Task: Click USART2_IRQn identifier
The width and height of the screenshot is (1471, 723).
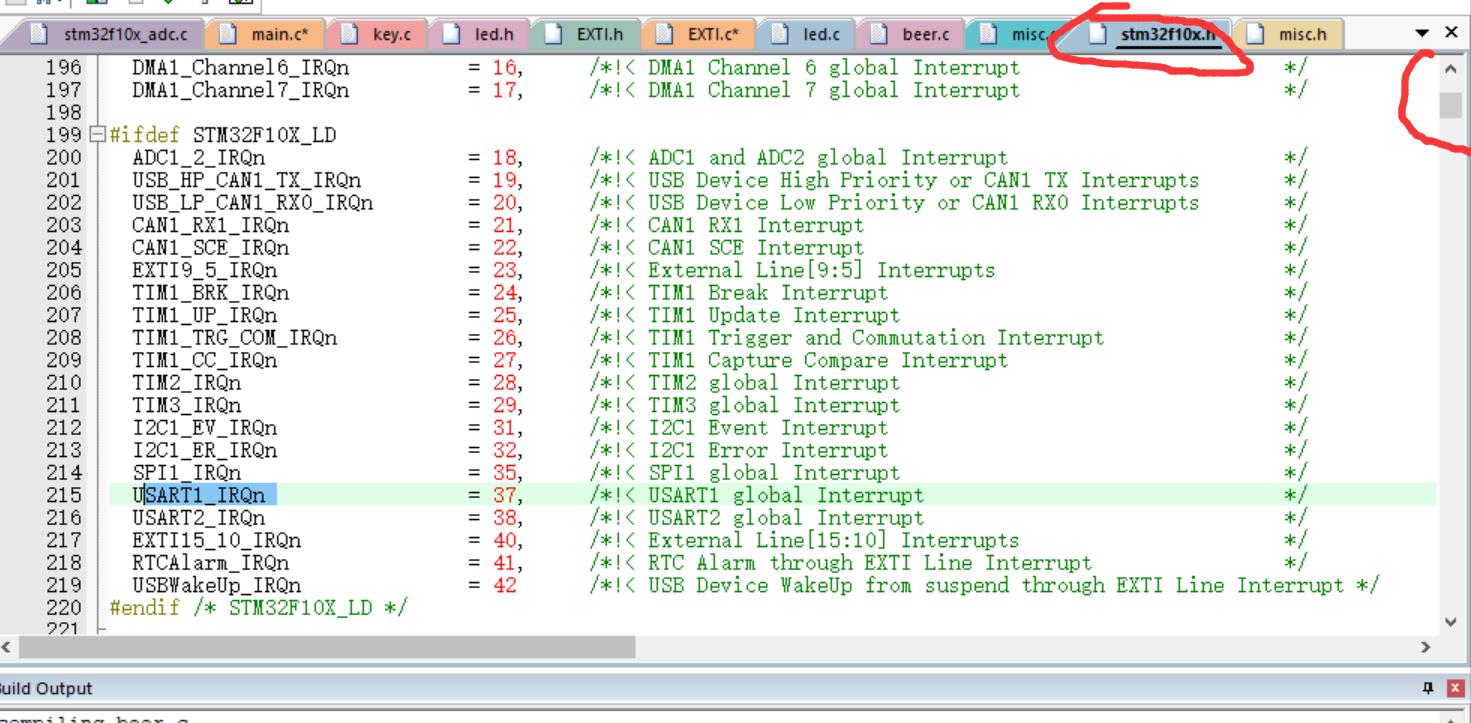Action: coord(199,518)
